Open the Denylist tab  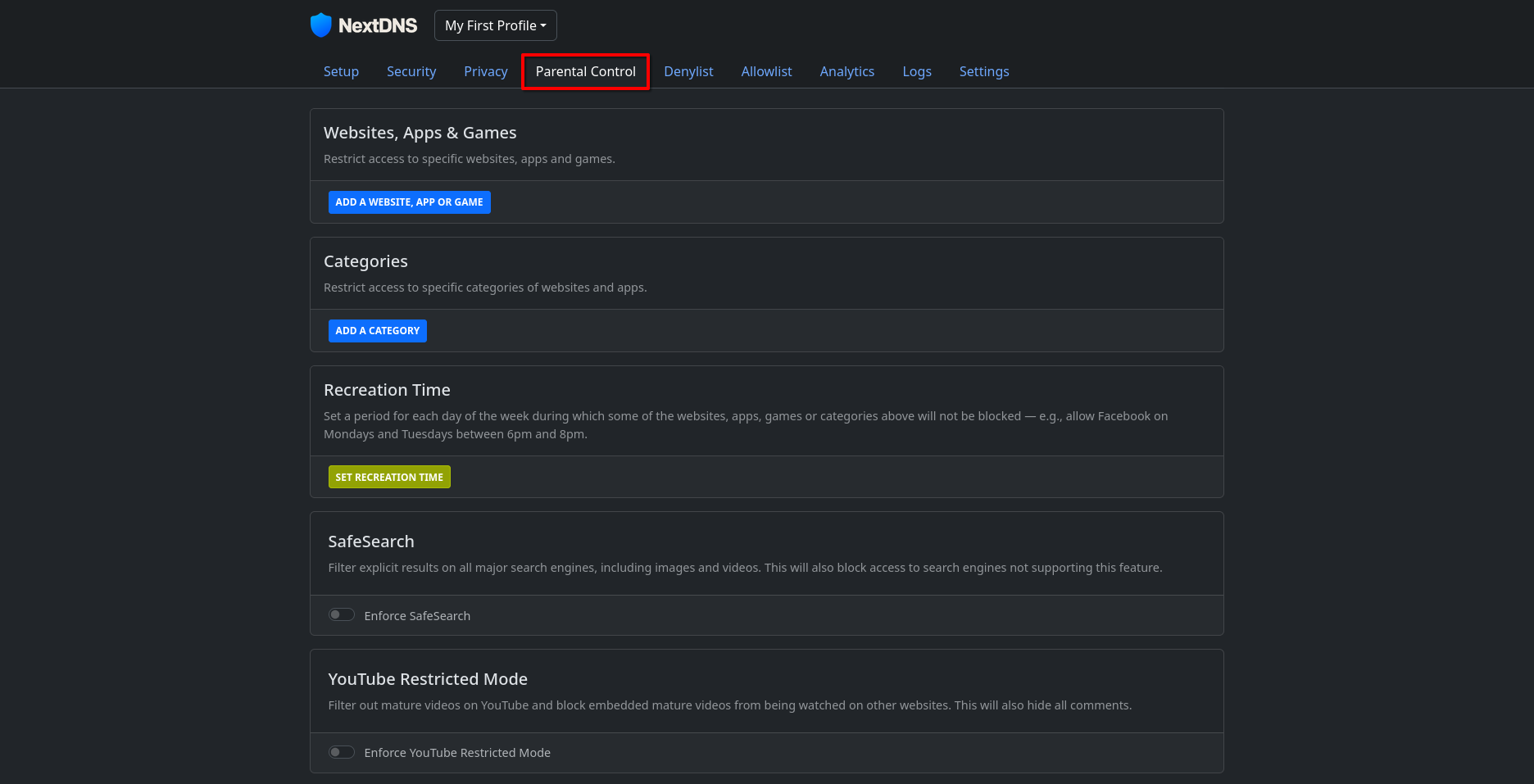(x=688, y=71)
